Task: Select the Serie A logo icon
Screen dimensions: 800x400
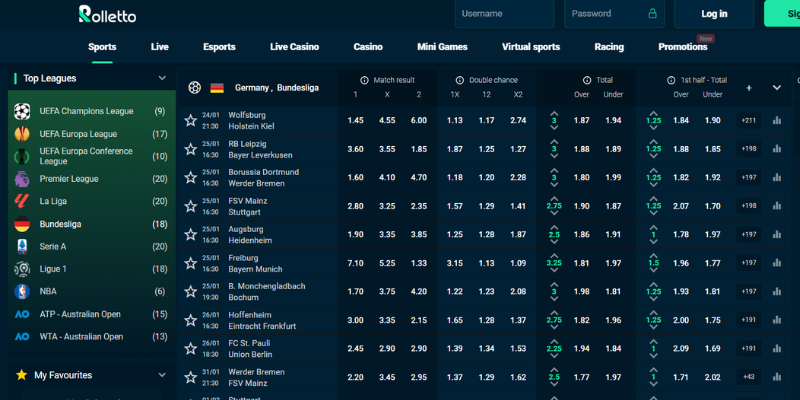Action: coord(22,246)
